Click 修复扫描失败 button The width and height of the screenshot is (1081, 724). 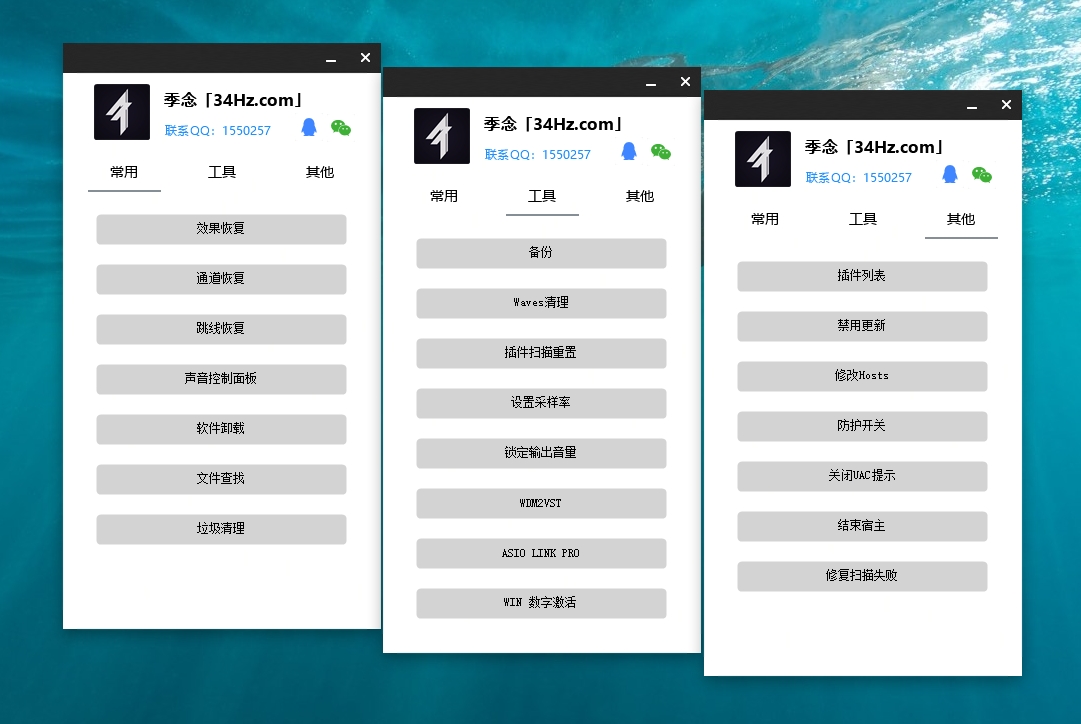point(862,576)
